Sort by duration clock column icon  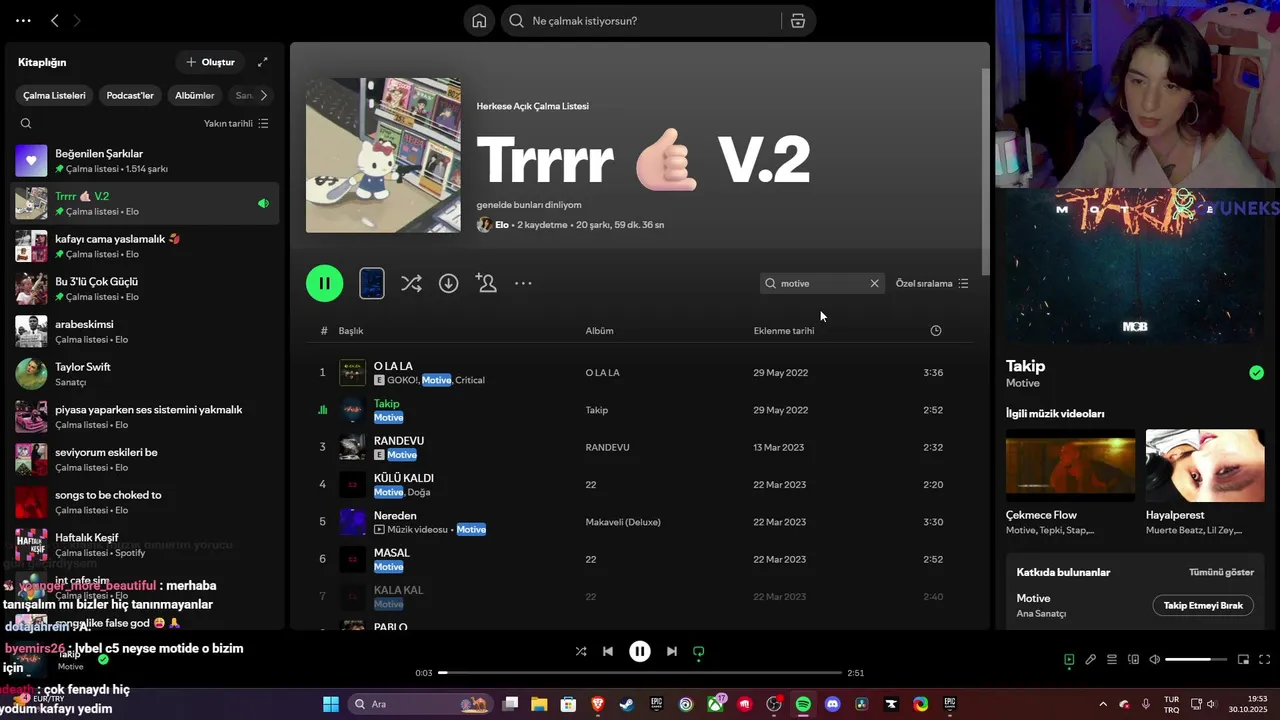[936, 331]
